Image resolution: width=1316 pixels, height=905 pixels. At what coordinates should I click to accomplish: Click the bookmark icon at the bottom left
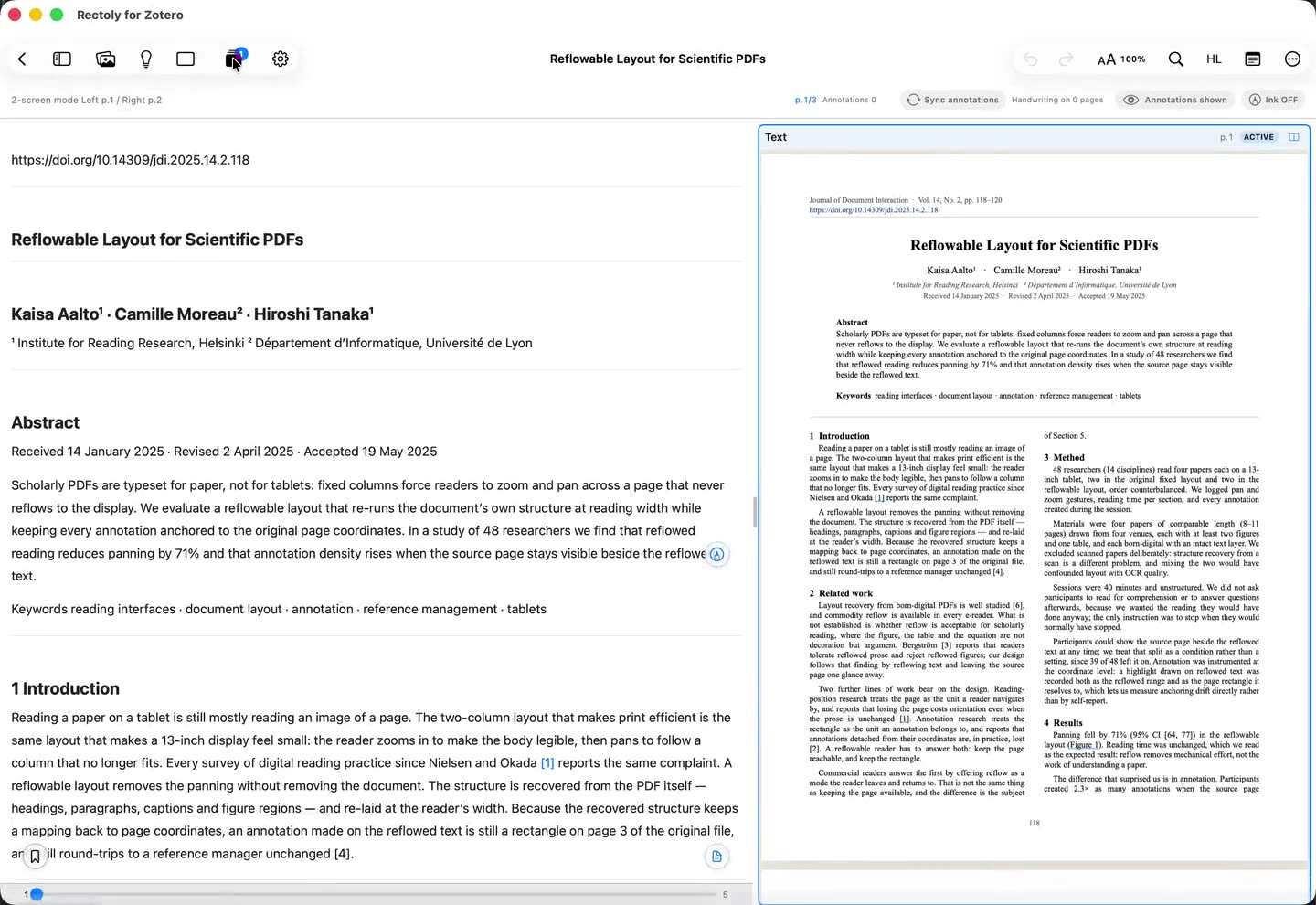[x=35, y=857]
